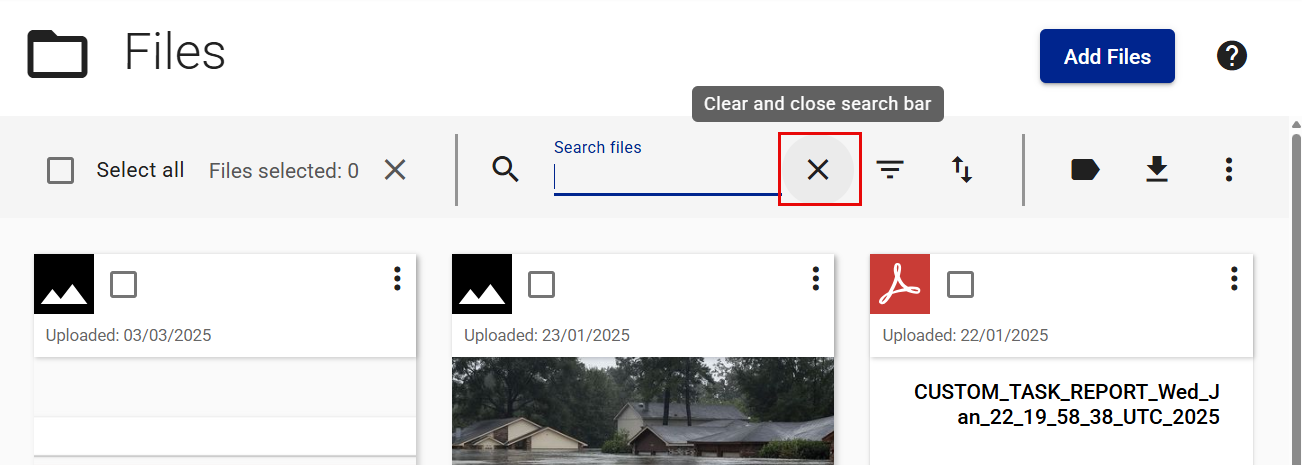Check the file uploaded 03/03/2025
The height and width of the screenshot is (465, 1302).
pyautogui.click(x=124, y=285)
